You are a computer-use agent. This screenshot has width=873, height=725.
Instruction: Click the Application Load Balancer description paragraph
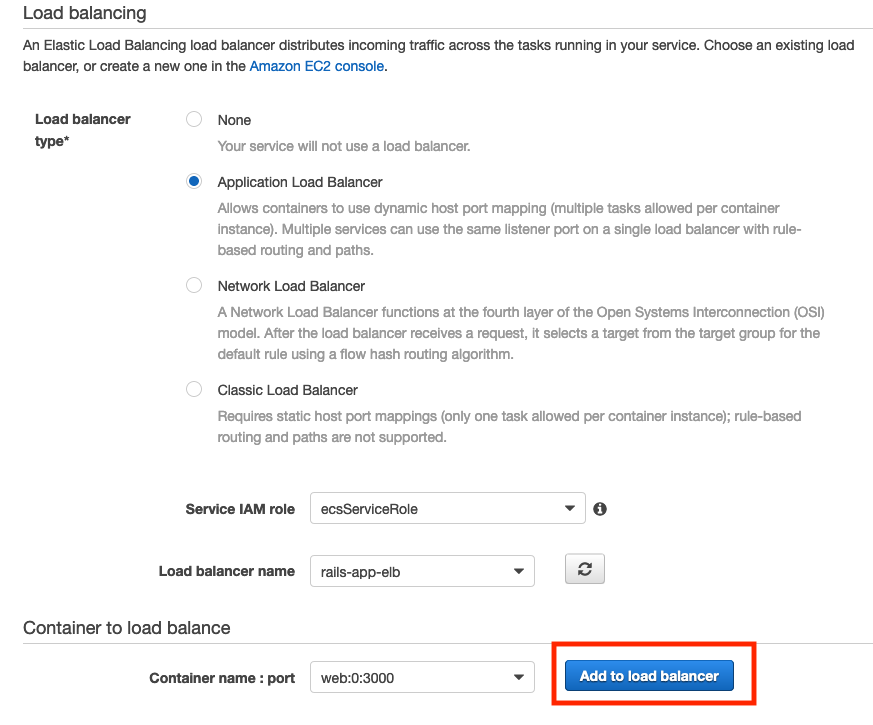coord(509,229)
